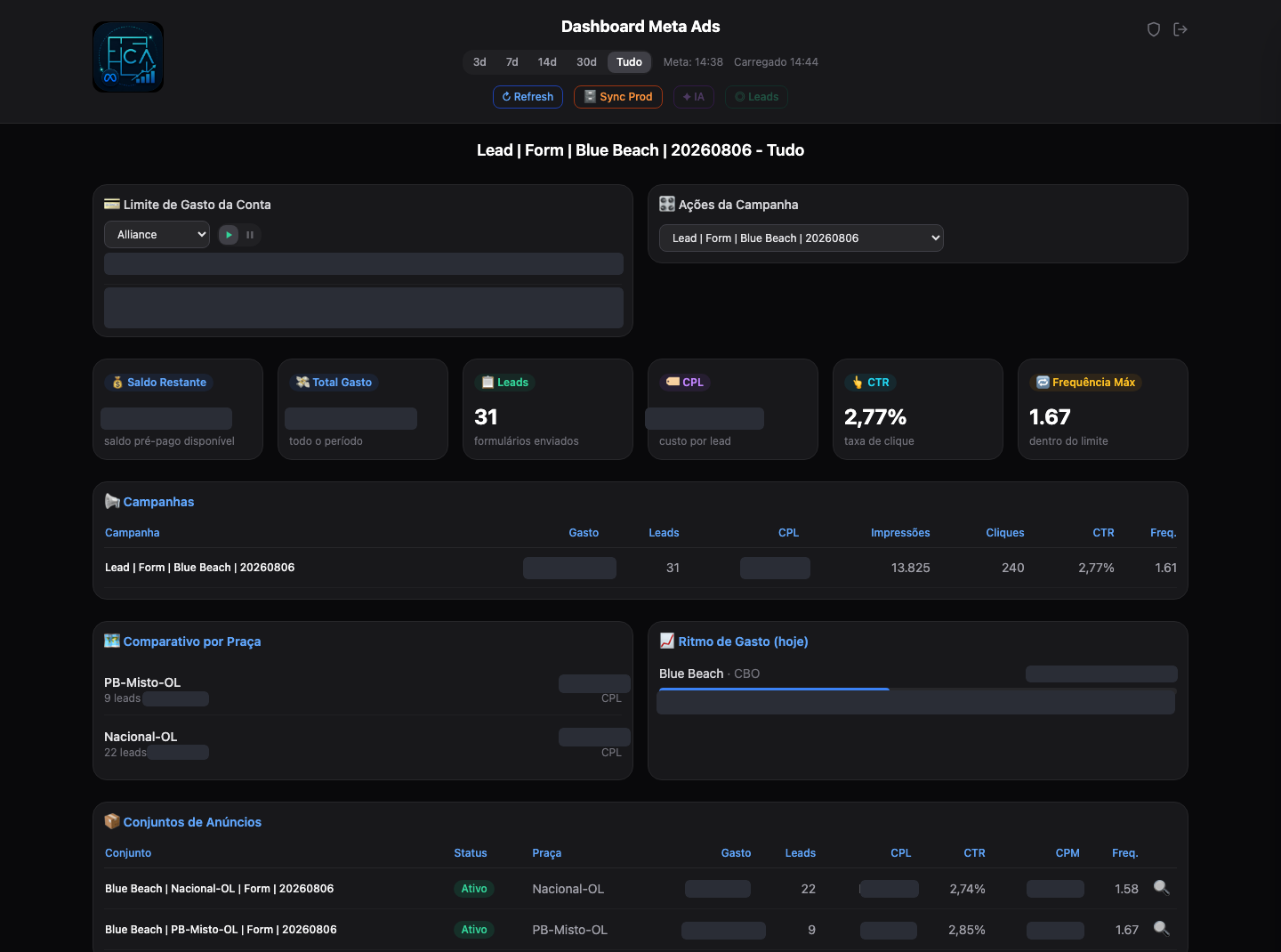Sort campaigns by Cliques column
This screenshot has height=952, width=1281.
pyautogui.click(x=1005, y=533)
